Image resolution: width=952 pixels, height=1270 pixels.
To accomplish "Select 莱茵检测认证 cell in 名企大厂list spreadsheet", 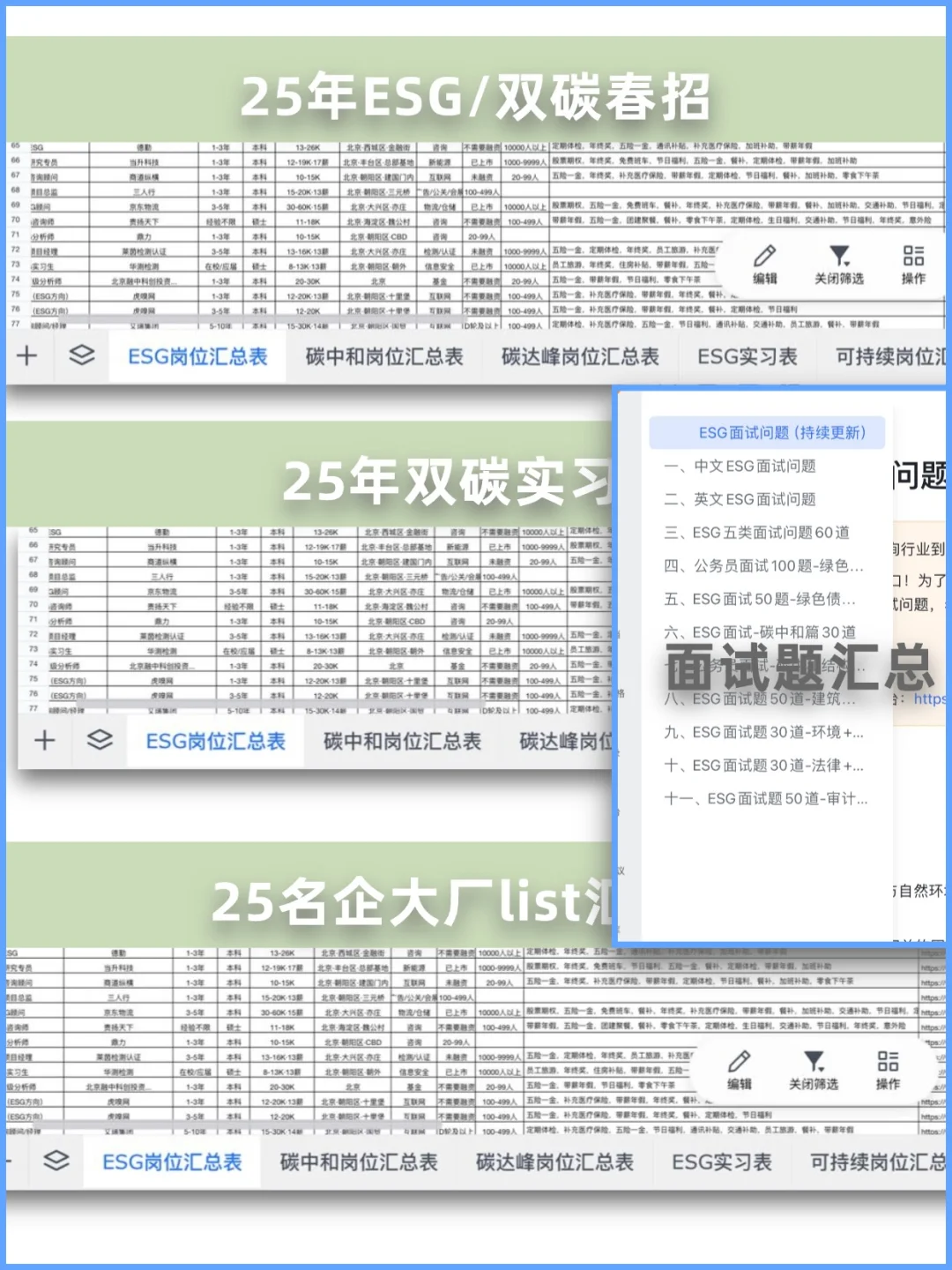I will coord(119,1057).
